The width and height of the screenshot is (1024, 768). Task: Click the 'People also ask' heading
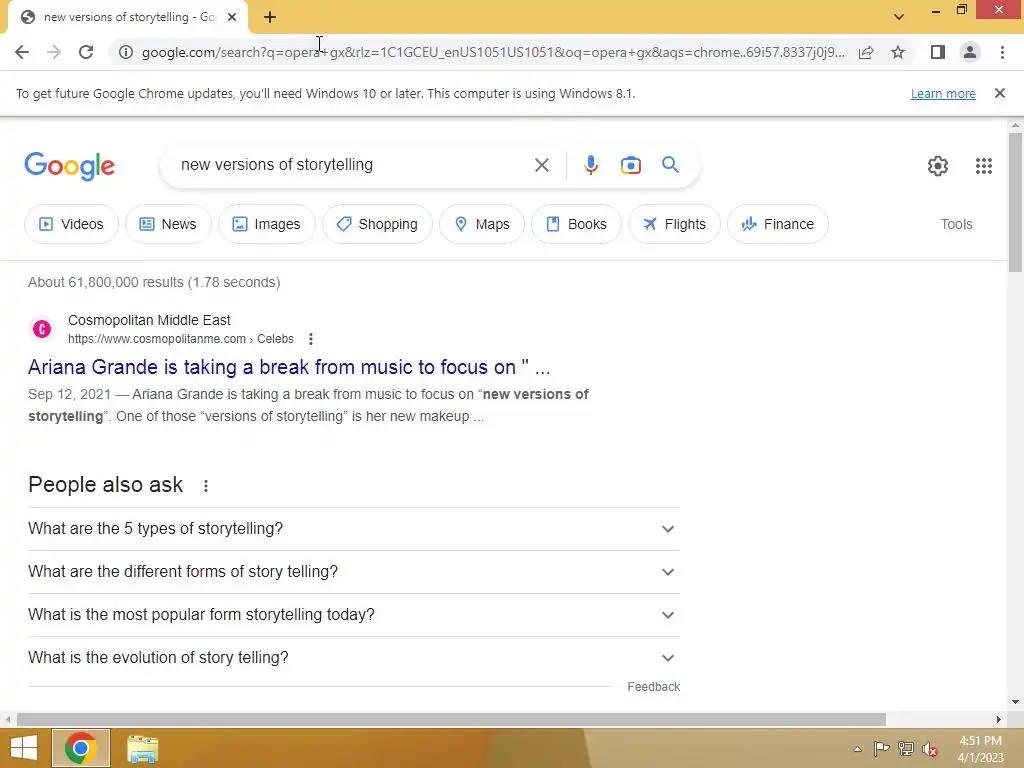click(105, 485)
